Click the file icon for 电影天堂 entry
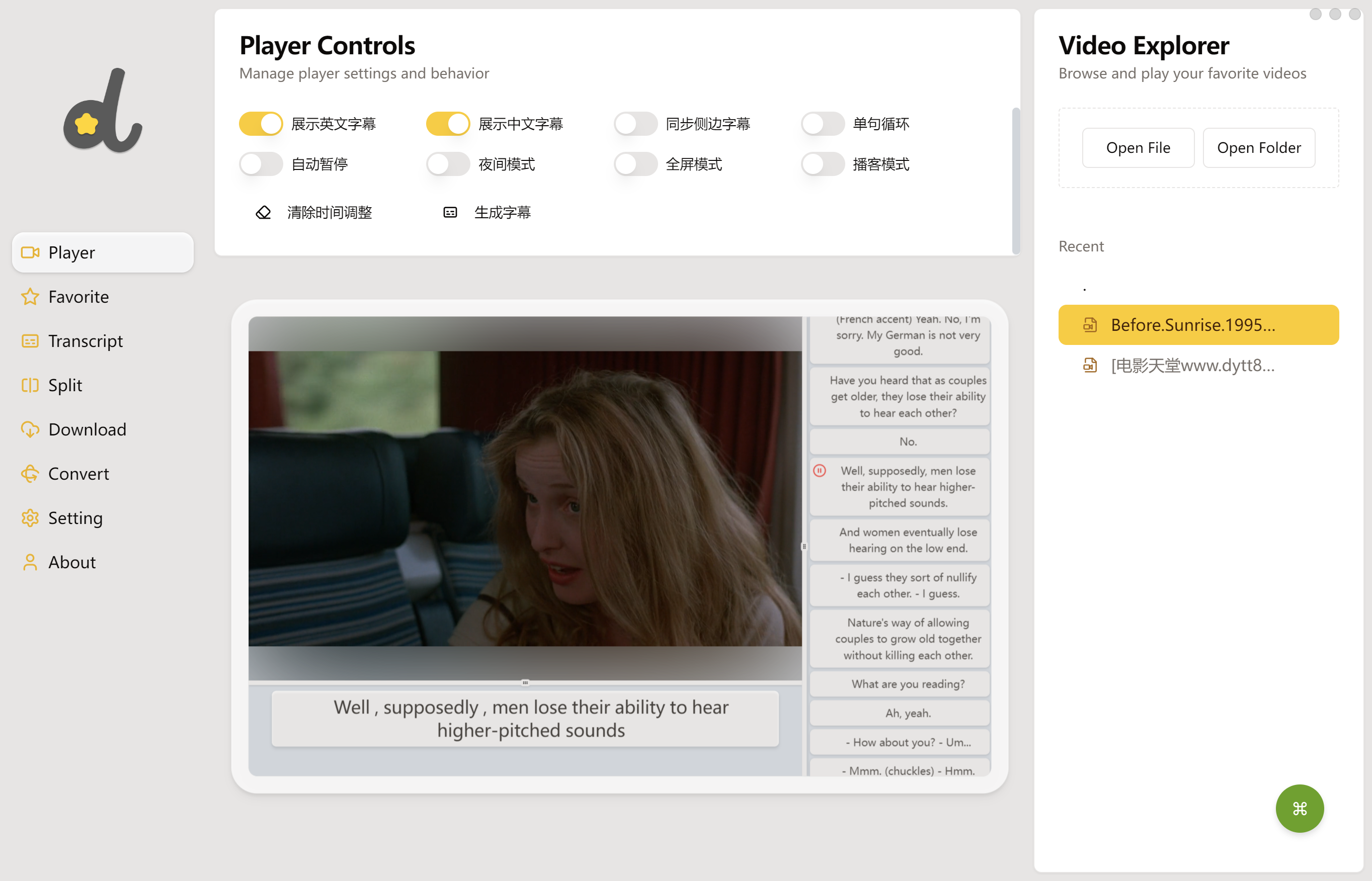The image size is (1372, 881). (x=1090, y=365)
